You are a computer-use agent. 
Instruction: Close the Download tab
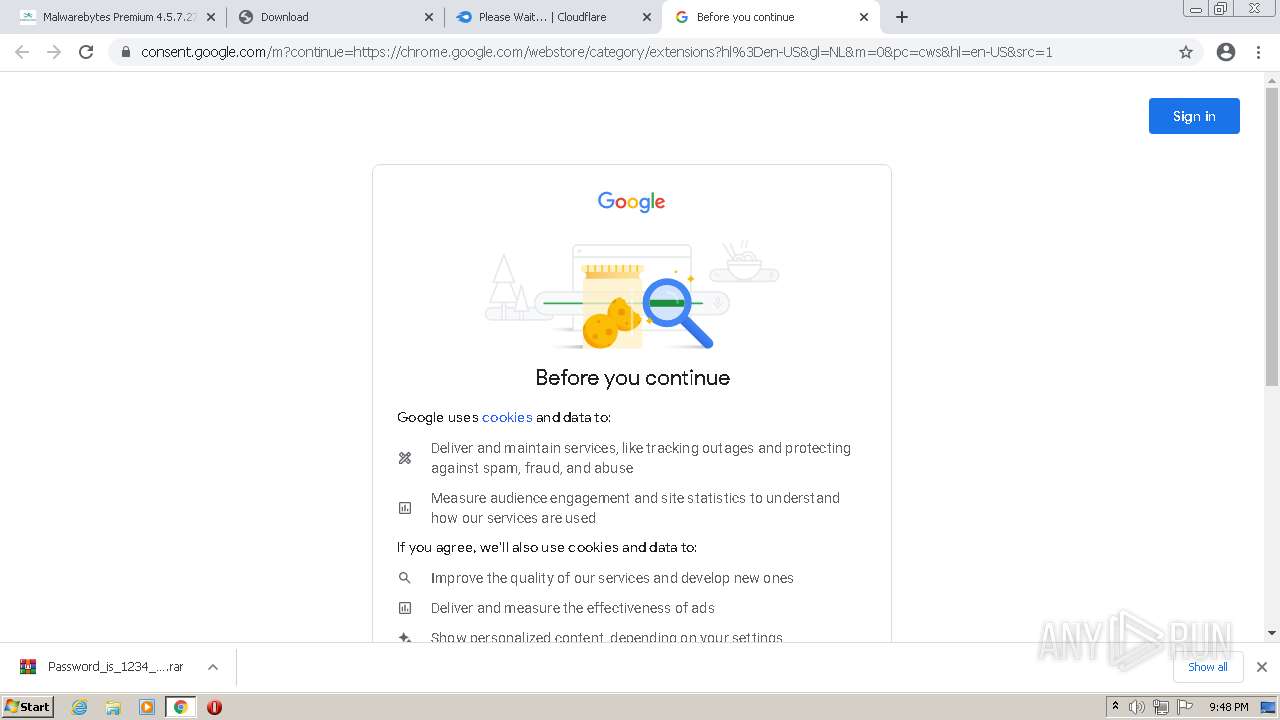[x=429, y=17]
